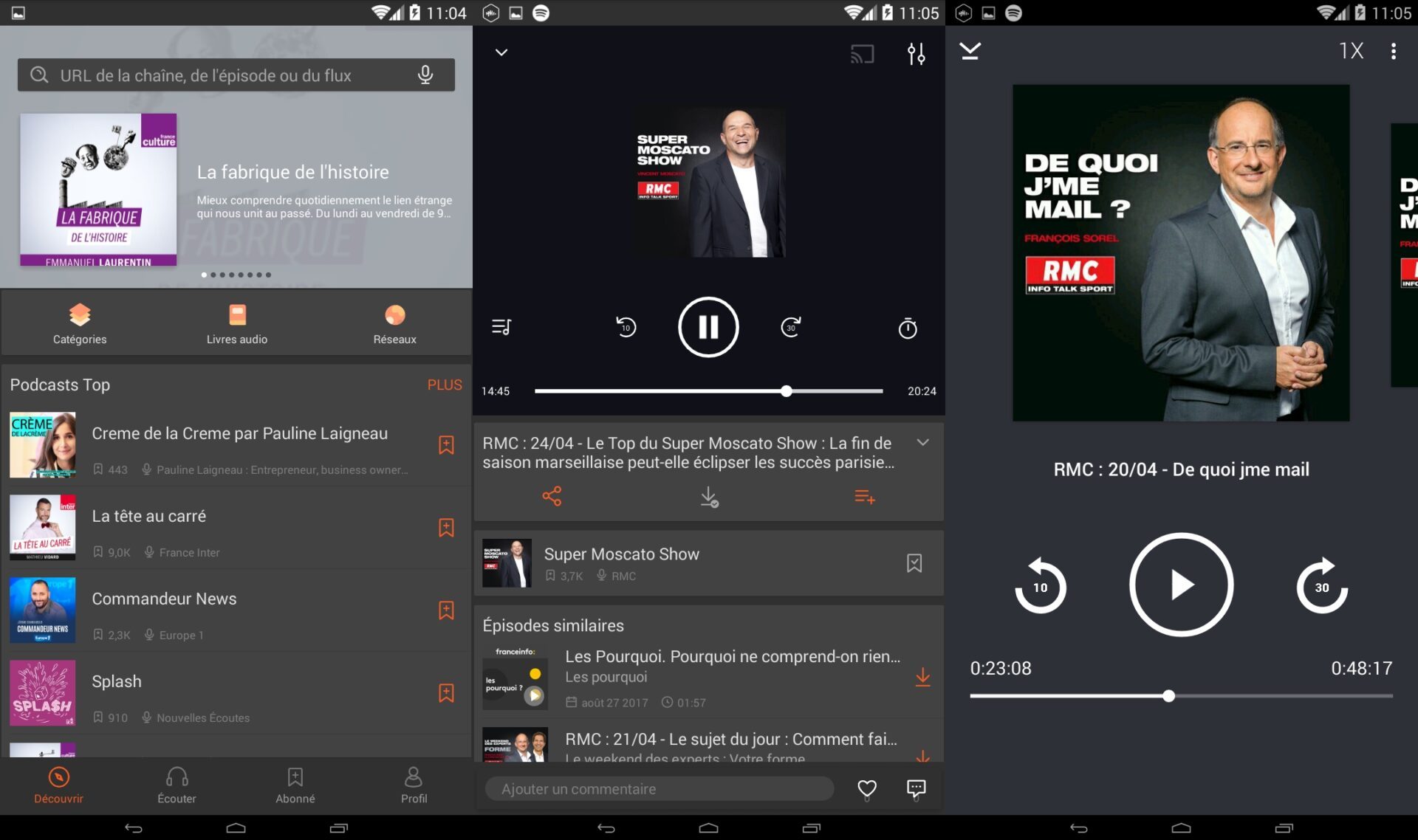Switch to the Écouter tab
Image resolution: width=1418 pixels, height=840 pixels.
tap(177, 785)
